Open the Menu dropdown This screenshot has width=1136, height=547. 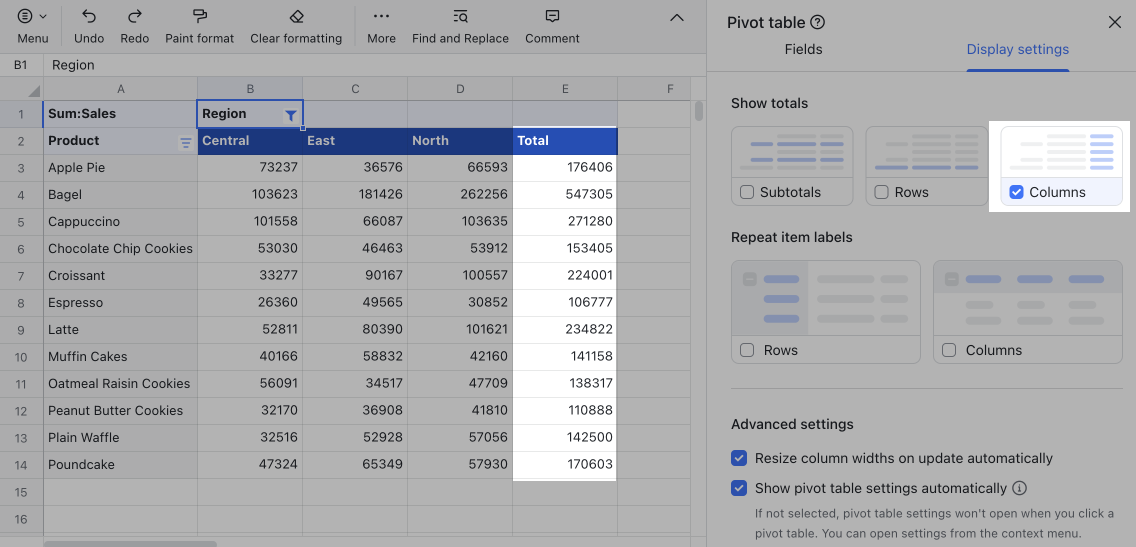point(32,17)
